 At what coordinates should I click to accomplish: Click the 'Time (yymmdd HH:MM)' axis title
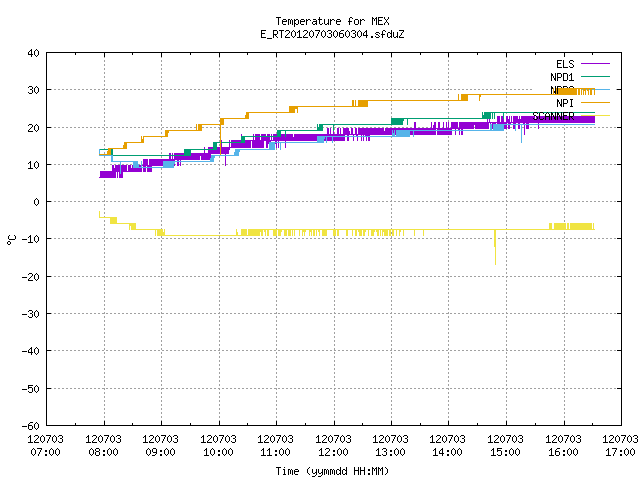coord(332,471)
